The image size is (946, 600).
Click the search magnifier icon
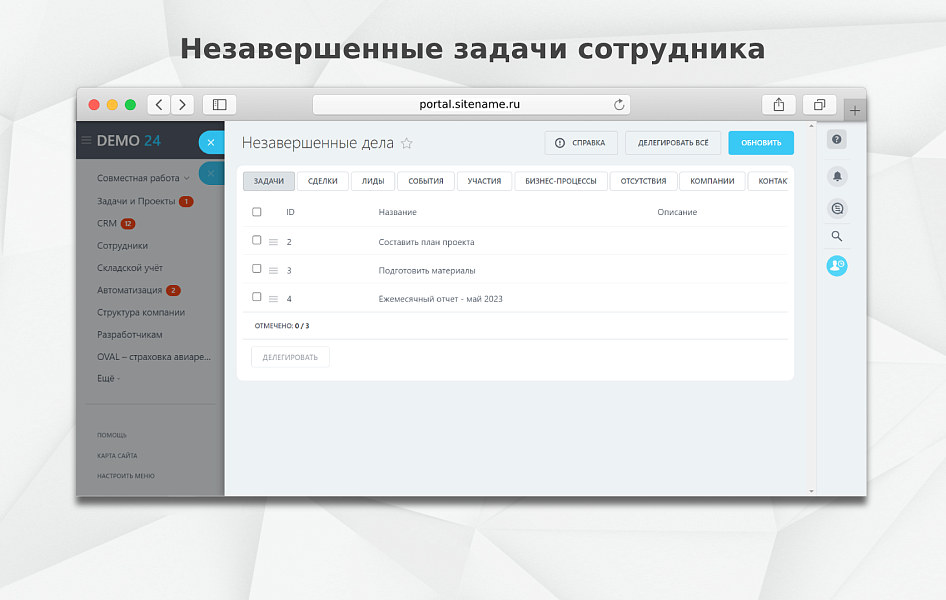pos(836,237)
